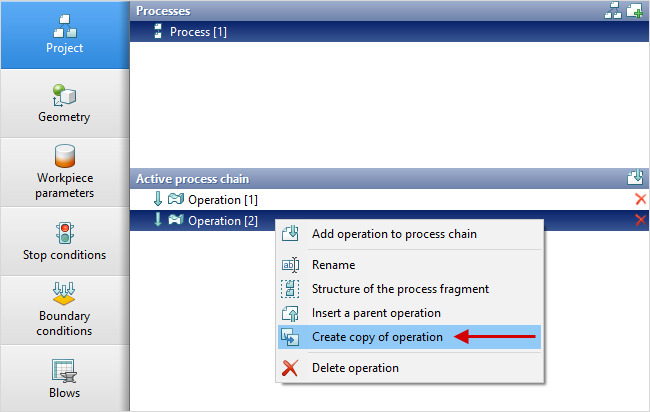Select the Operation [2] row label
Image resolution: width=650 pixels, height=412 pixels.
tap(222, 221)
